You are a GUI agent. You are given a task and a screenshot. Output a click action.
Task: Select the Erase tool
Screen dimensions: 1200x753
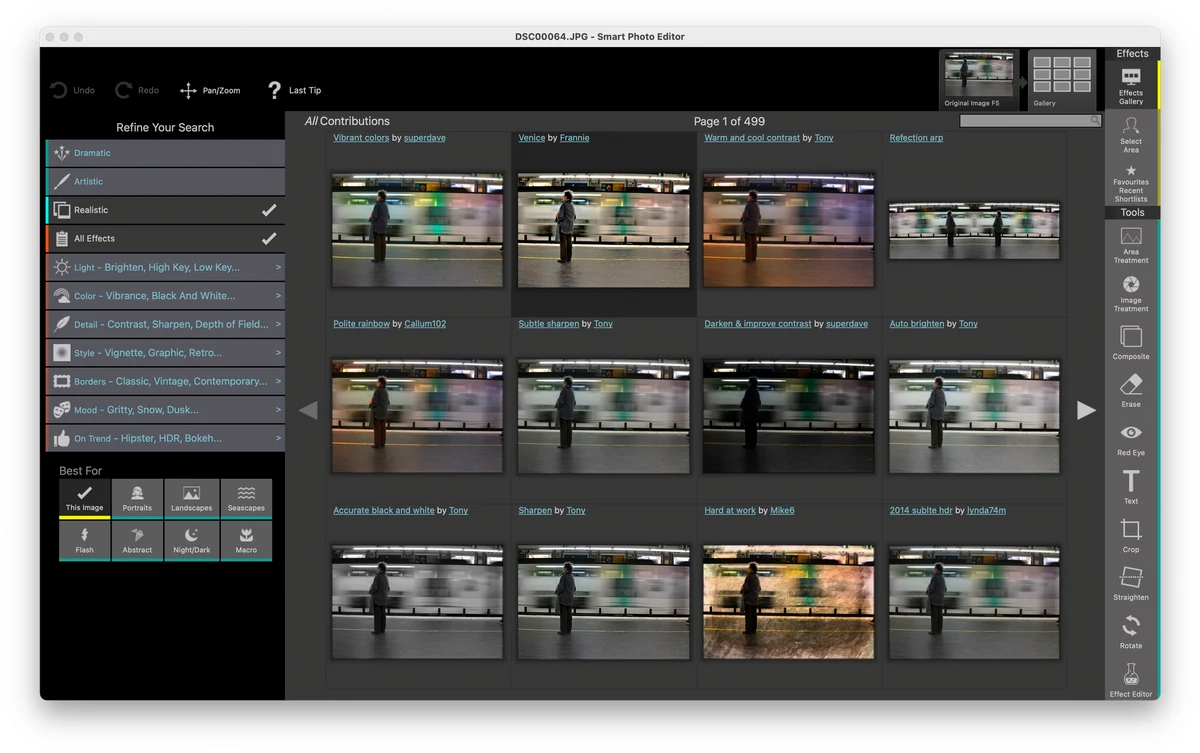tap(1131, 390)
